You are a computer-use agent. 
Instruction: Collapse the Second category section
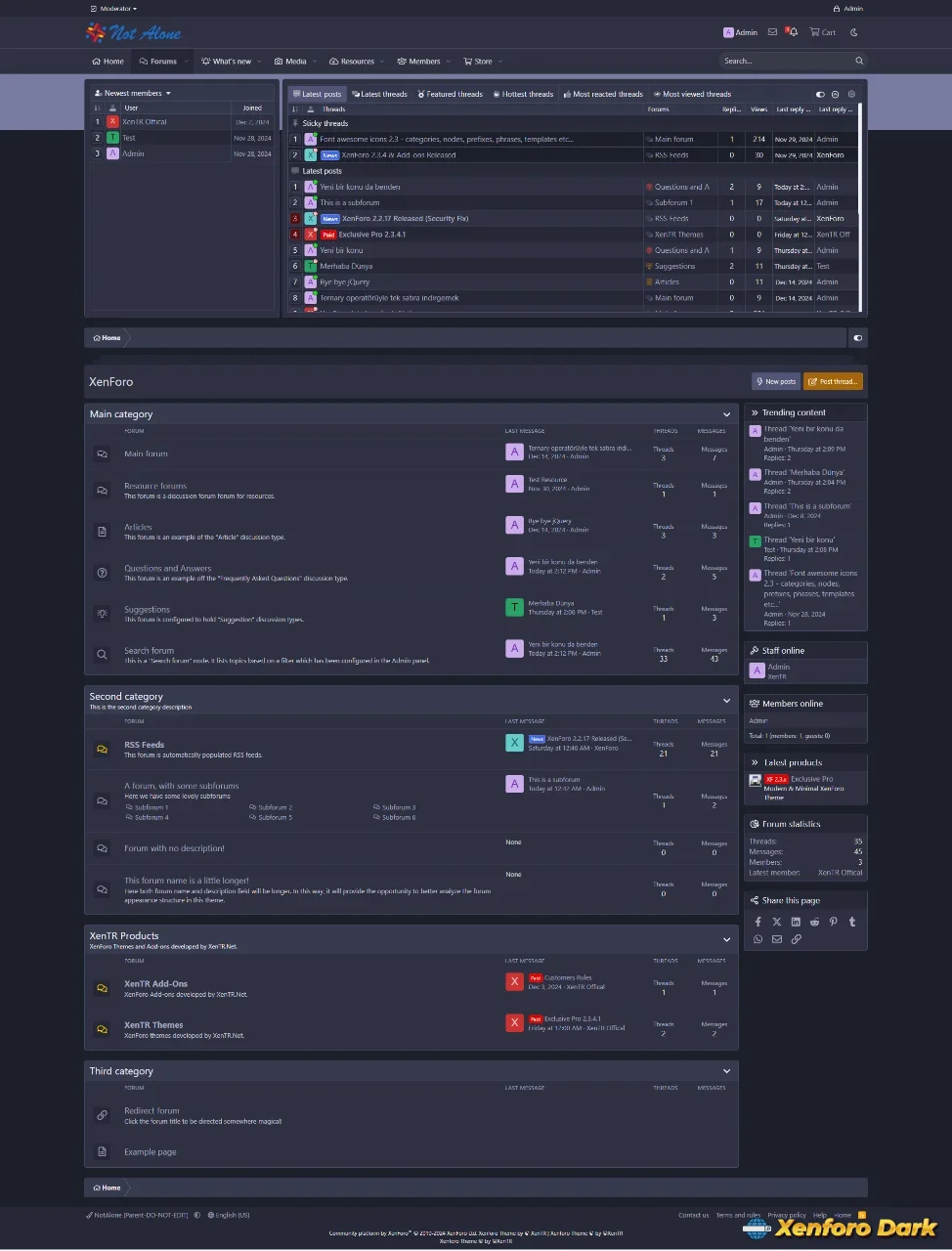click(x=726, y=701)
